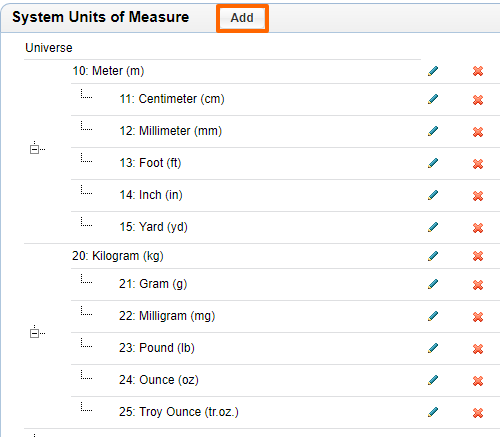Viewport: 500px width, 437px height.
Task: Delete the Yard (yd) unit
Action: 478,228
